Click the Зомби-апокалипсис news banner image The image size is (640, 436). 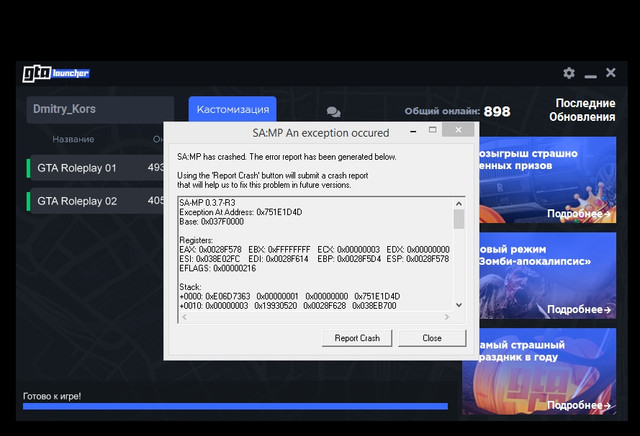(548, 276)
